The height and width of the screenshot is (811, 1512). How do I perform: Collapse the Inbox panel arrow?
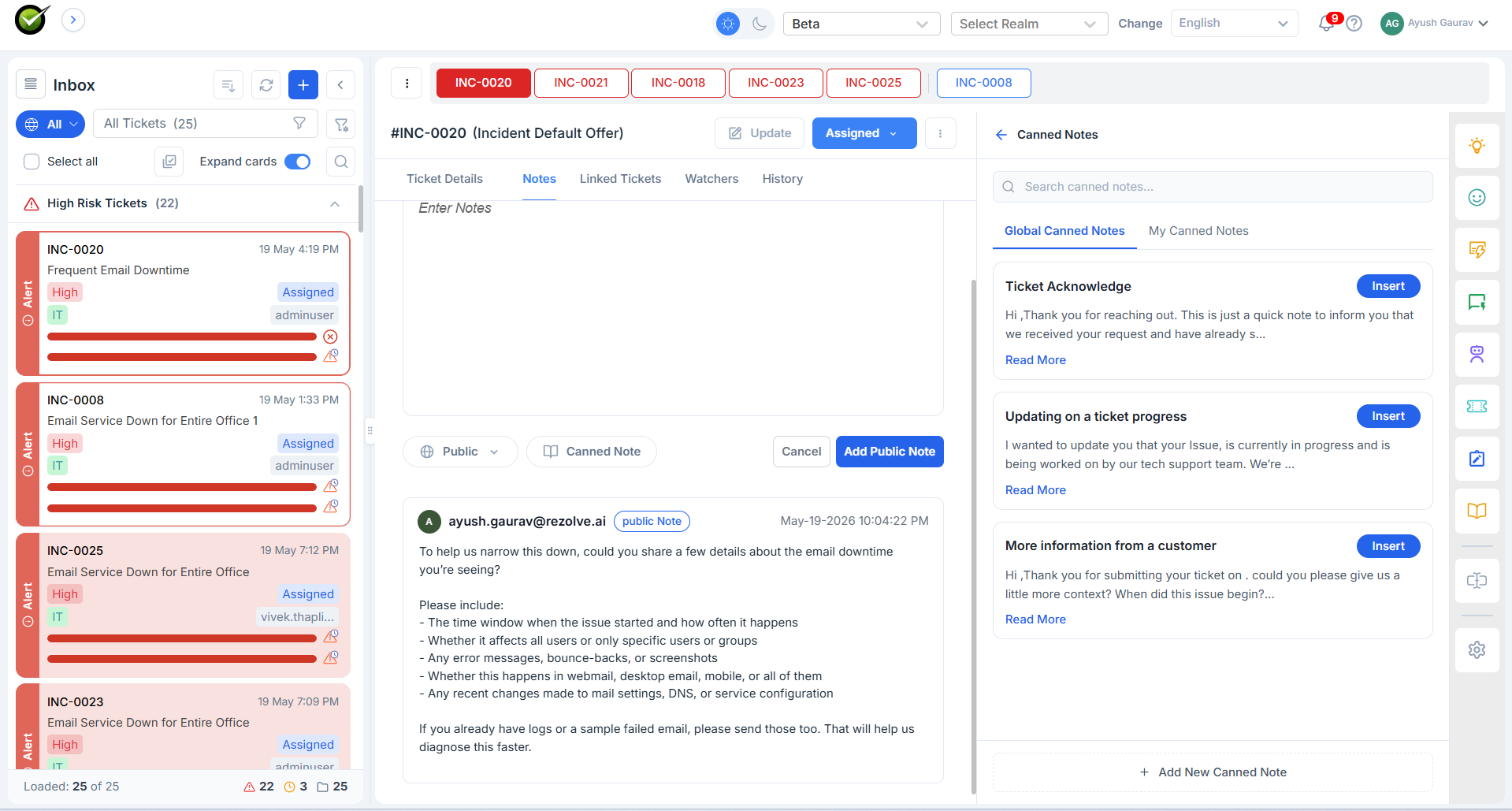(x=340, y=85)
